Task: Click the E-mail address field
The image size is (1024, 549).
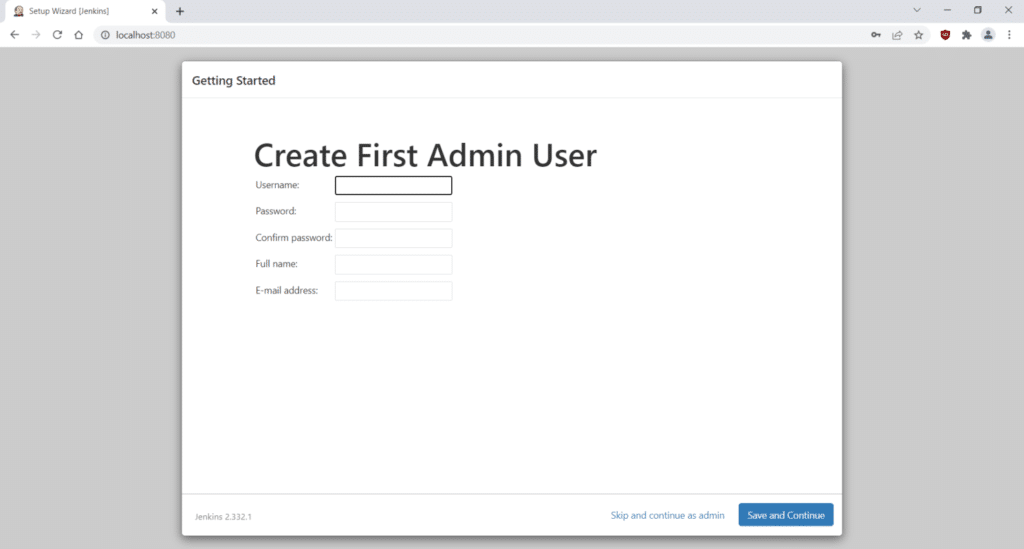Action: tap(393, 290)
